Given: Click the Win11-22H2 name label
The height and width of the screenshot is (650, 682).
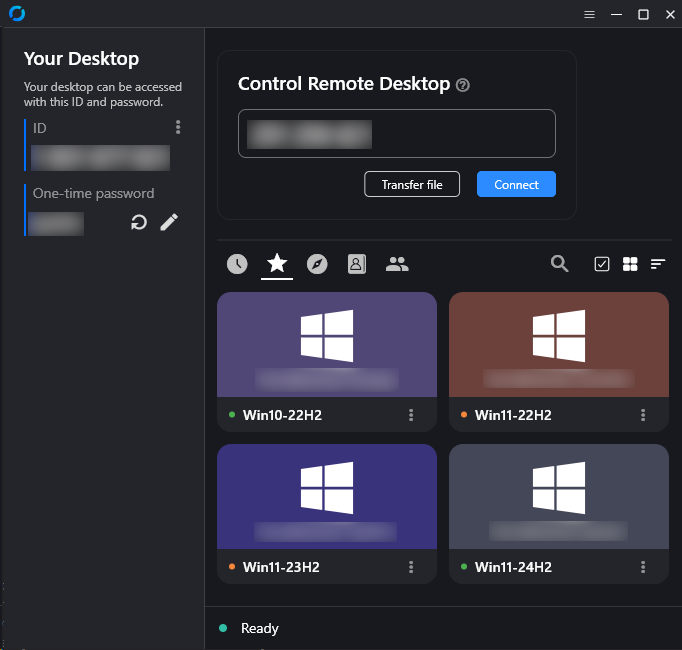Looking at the screenshot, I should (513, 415).
